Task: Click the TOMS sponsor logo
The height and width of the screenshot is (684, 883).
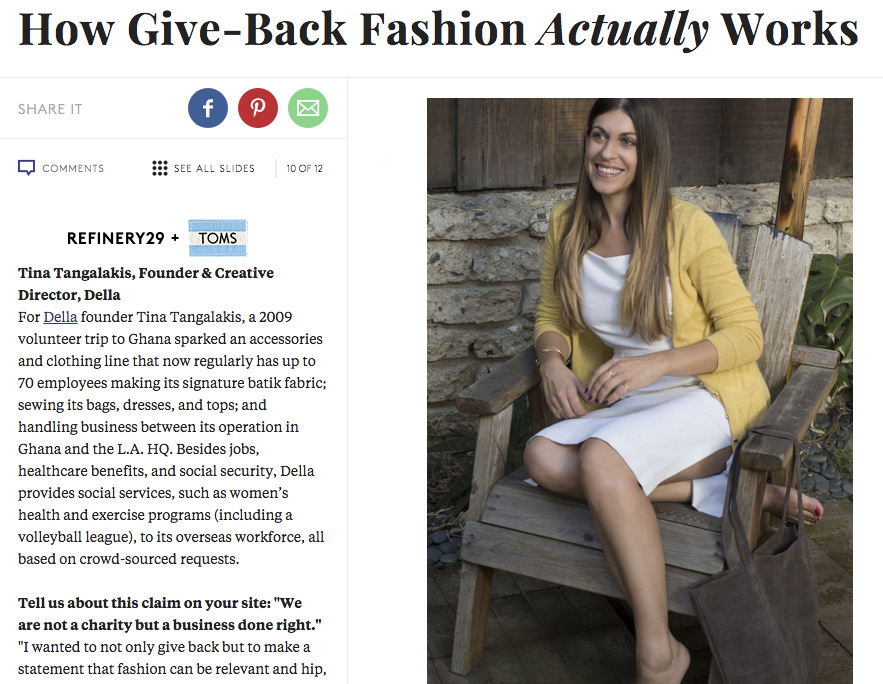Action: (x=218, y=238)
